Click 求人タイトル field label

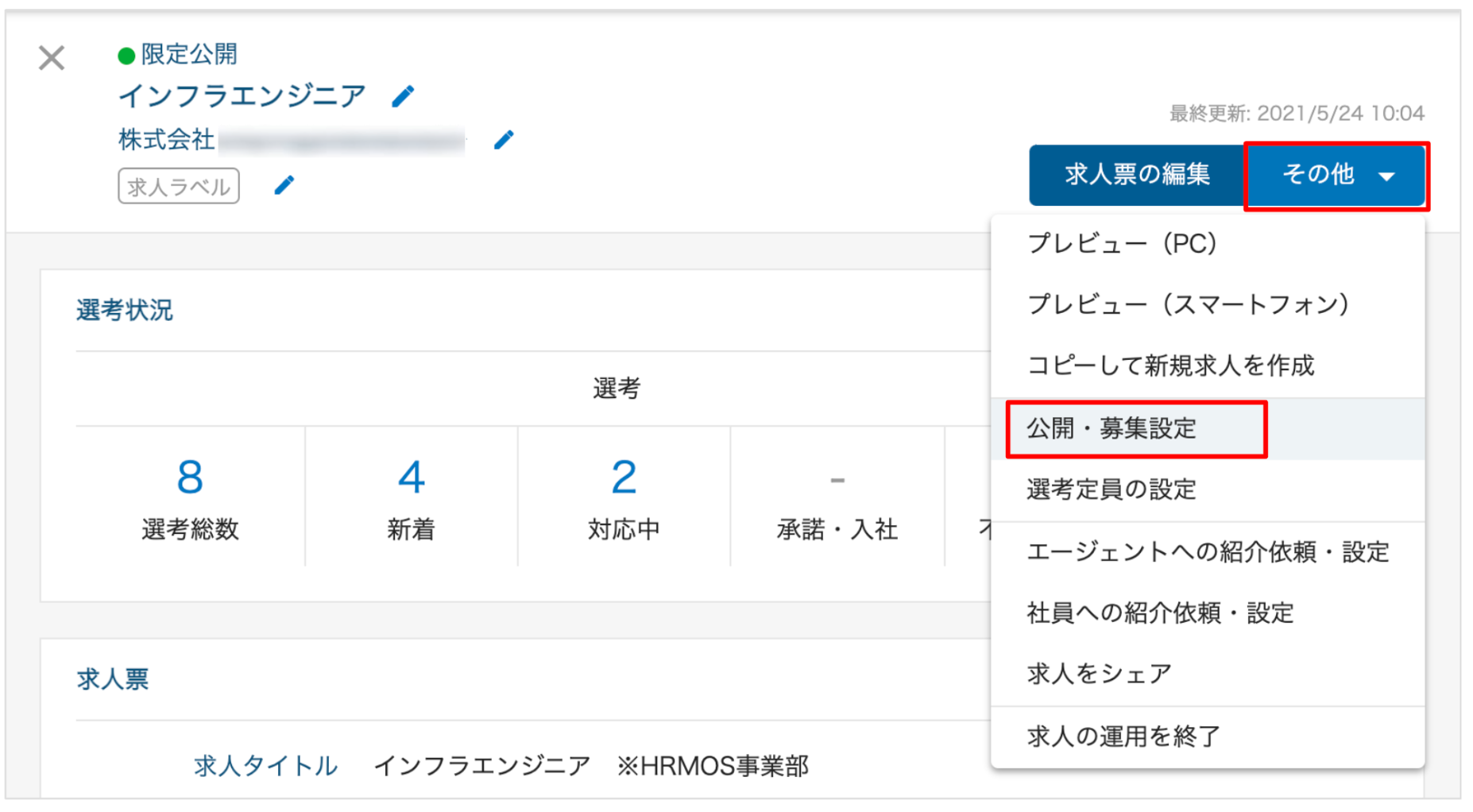click(266, 766)
